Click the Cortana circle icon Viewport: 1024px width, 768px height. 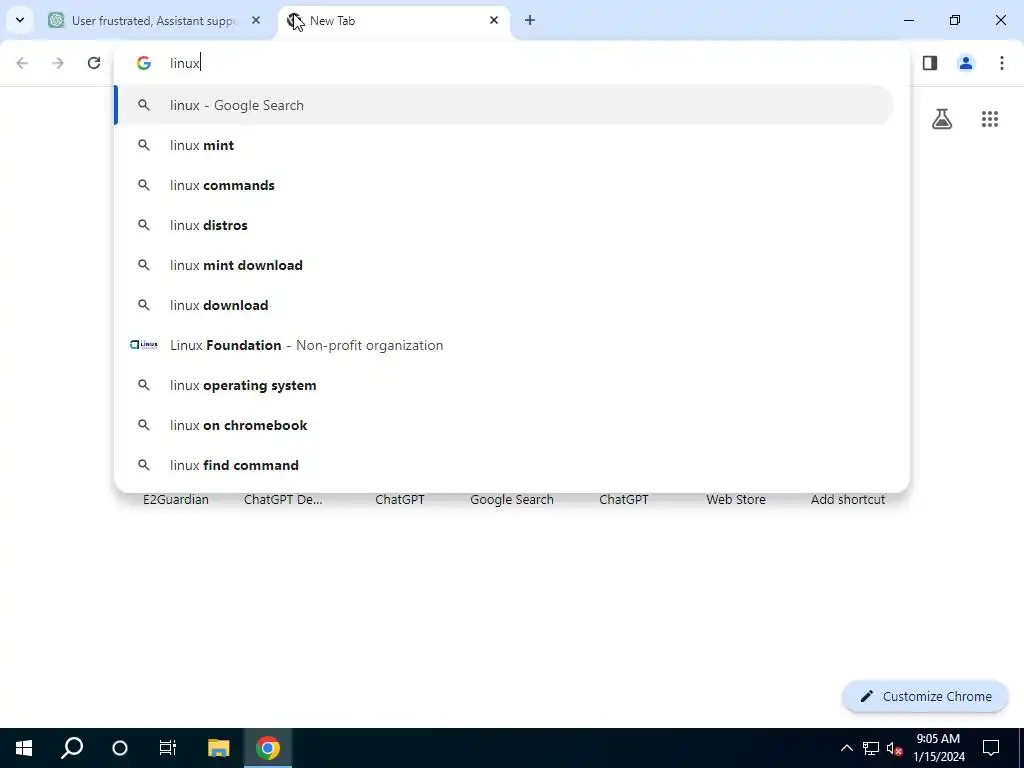tap(120, 748)
